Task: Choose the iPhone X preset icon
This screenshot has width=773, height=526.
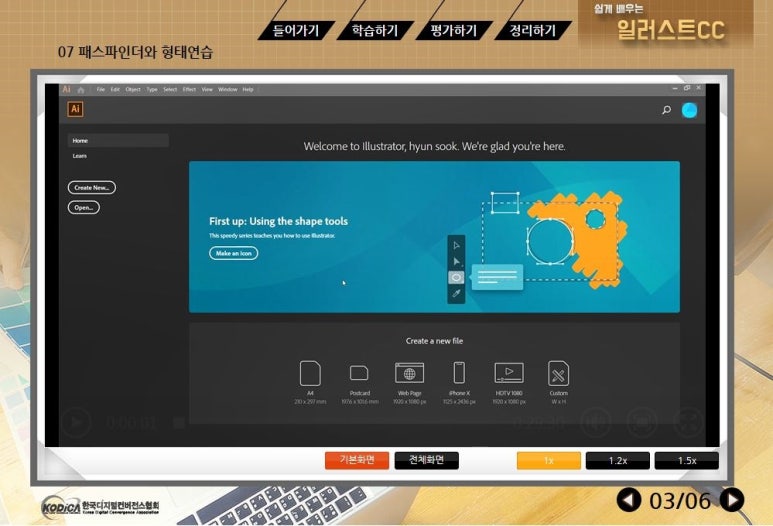Action: tap(459, 373)
